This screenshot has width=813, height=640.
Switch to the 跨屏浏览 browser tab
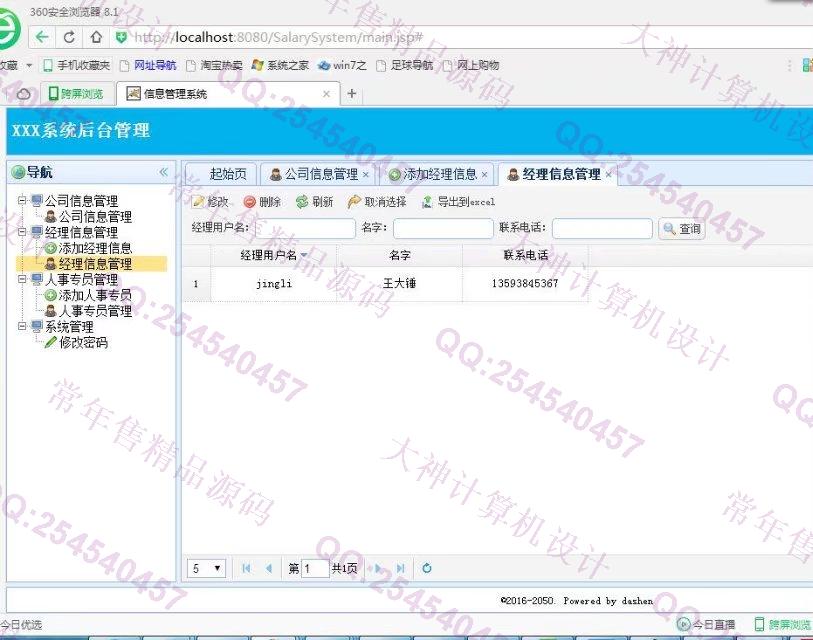[76, 94]
